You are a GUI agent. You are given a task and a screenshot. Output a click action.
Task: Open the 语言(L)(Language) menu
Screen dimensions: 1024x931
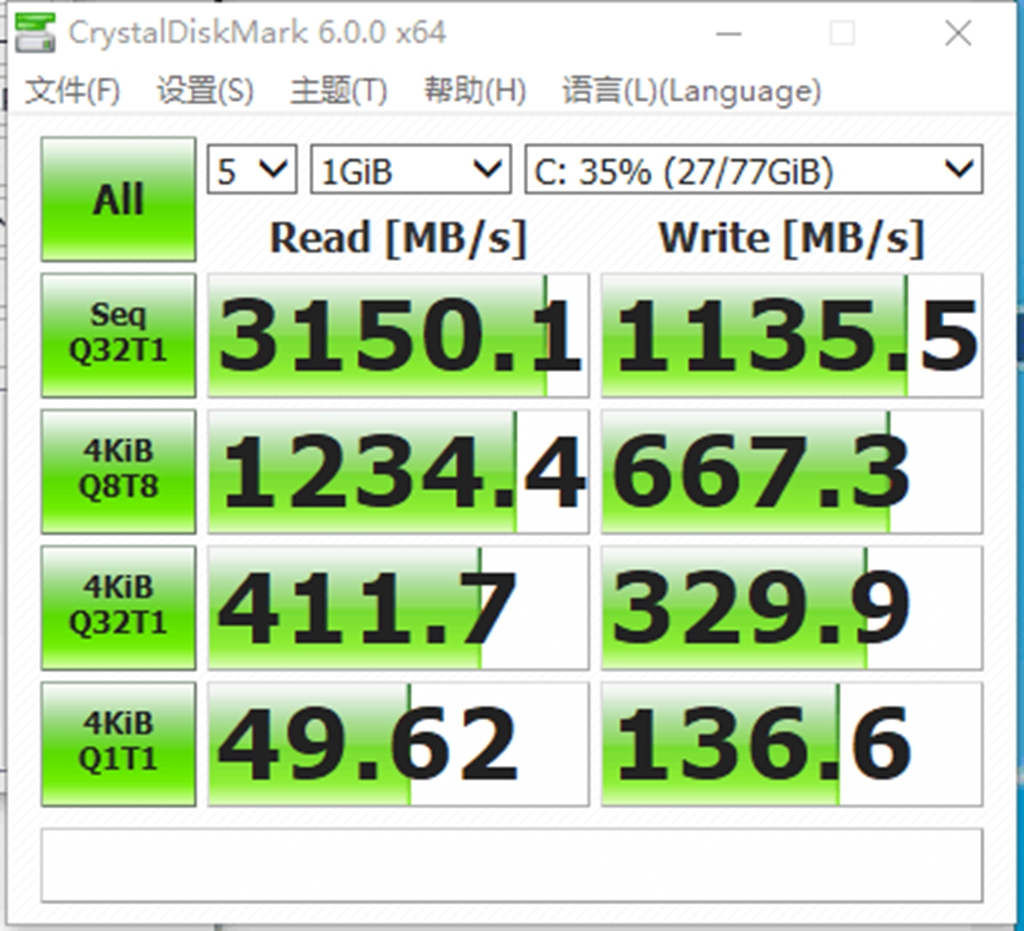point(691,92)
